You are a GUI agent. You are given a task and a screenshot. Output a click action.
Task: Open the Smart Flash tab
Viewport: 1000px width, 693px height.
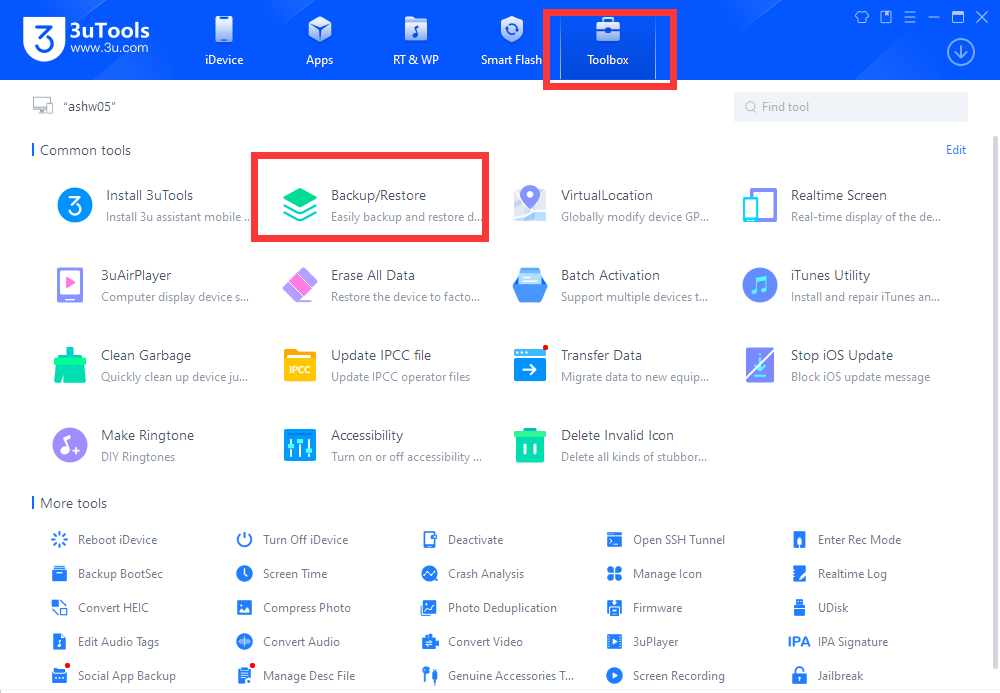pos(512,40)
